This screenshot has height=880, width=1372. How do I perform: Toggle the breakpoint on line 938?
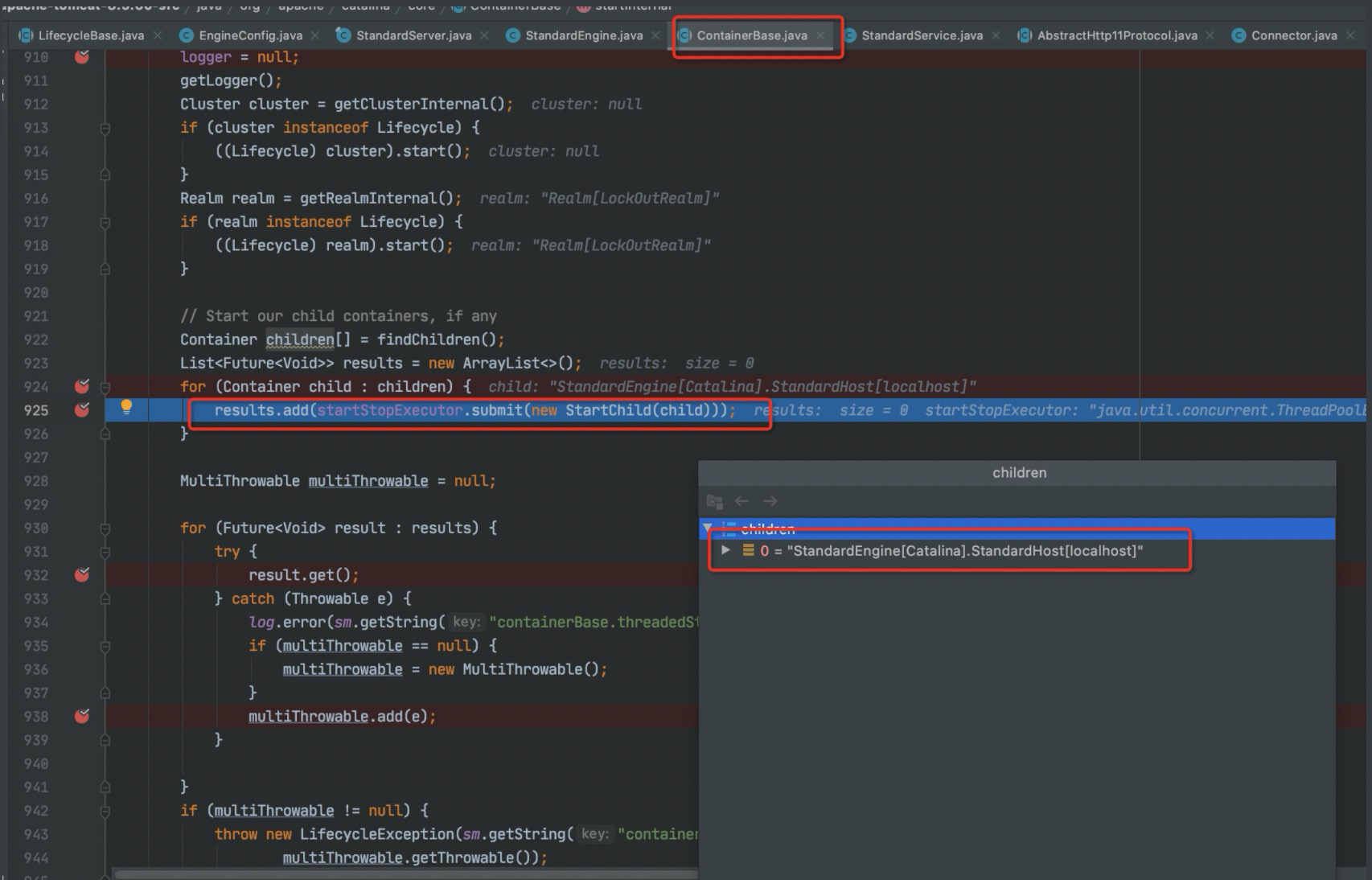click(x=82, y=716)
